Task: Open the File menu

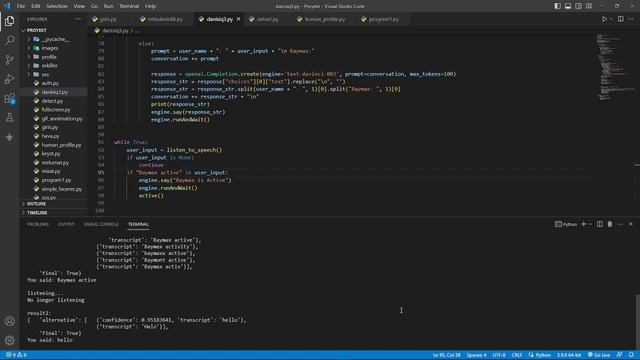Action: (x=21, y=6)
